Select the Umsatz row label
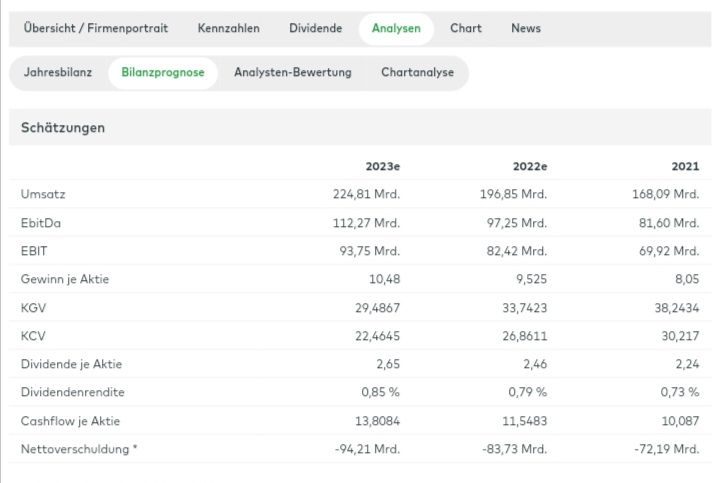Viewport: 720px width, 483px height. coord(43,194)
